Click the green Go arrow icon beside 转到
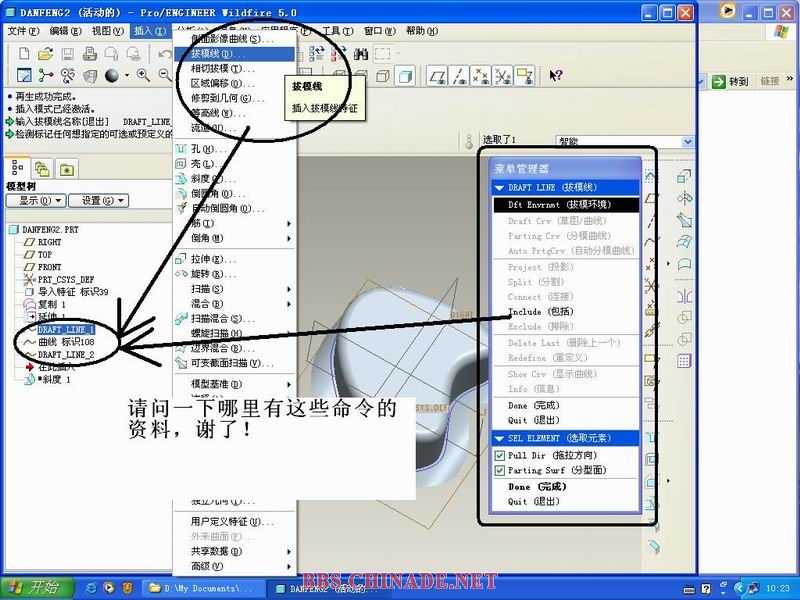This screenshot has width=800, height=600. click(x=719, y=81)
